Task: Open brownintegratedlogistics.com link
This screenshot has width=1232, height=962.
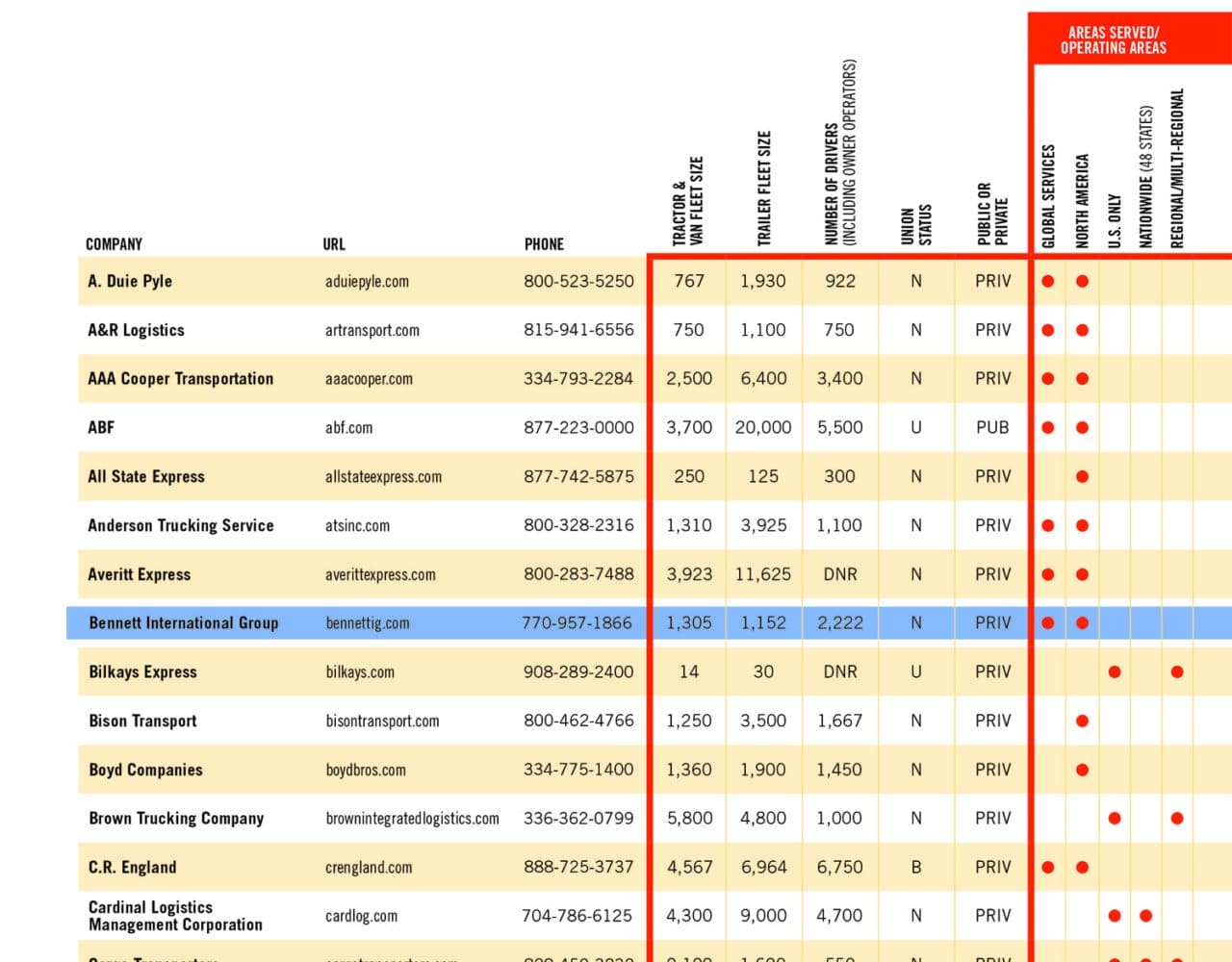Action: [412, 819]
